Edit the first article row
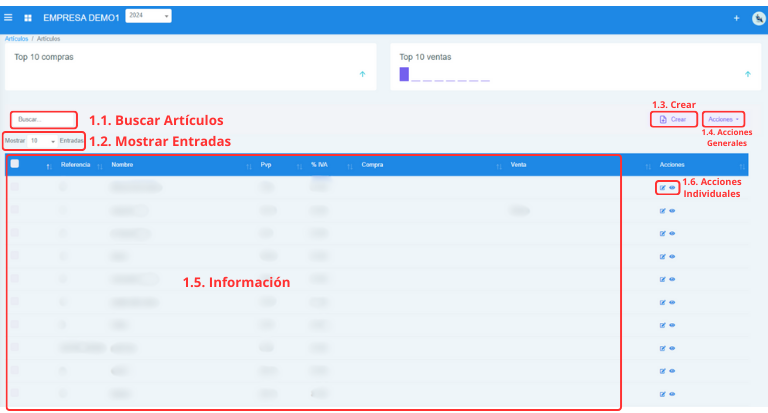Viewport: 768px width, 413px height. pyautogui.click(x=663, y=188)
